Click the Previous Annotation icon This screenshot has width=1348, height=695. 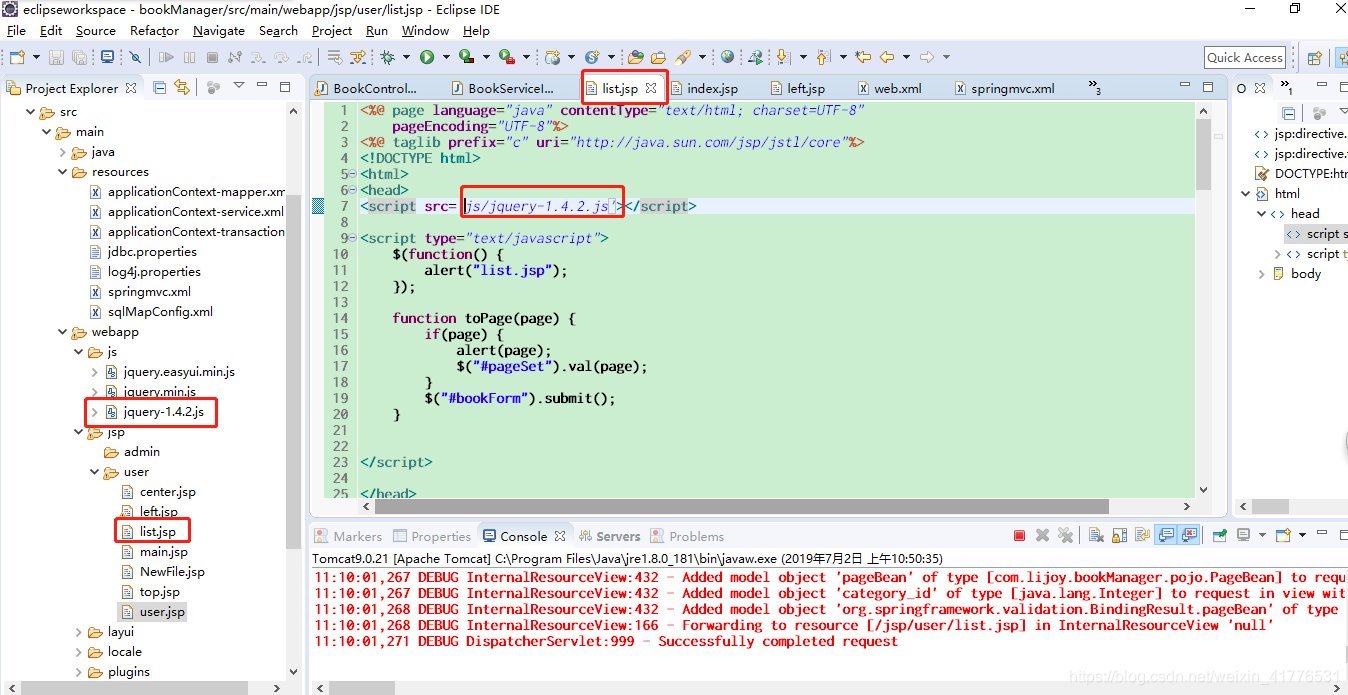(x=822, y=57)
